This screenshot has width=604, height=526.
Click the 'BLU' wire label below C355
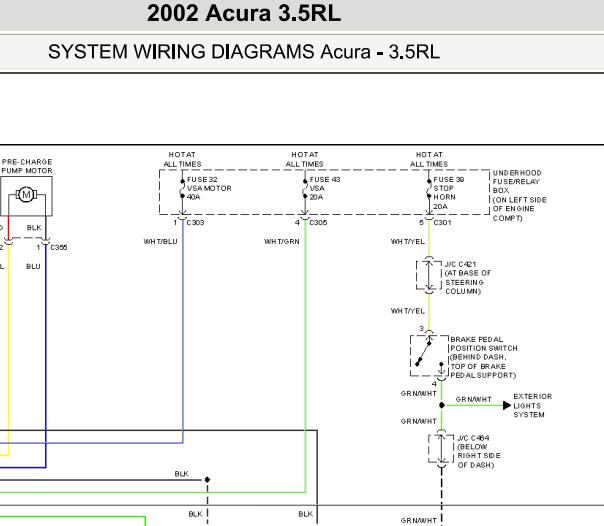click(x=33, y=266)
